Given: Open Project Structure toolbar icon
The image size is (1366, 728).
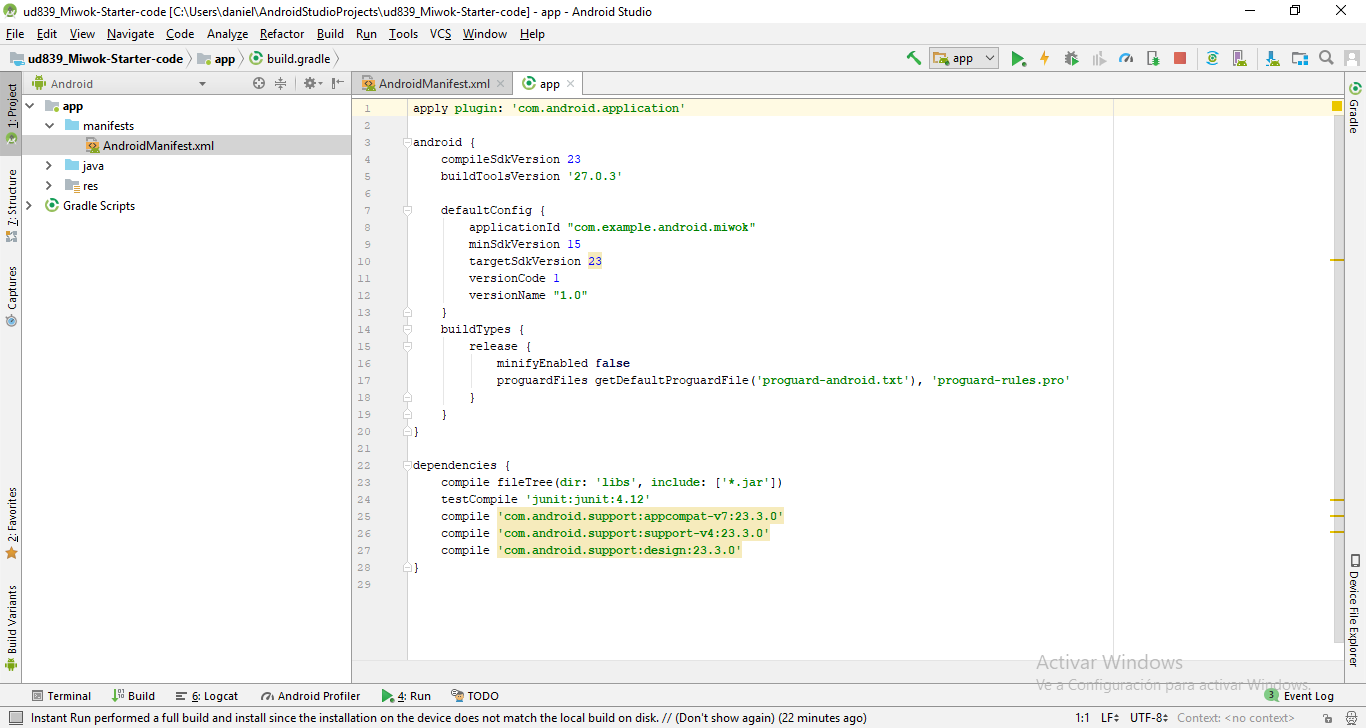Looking at the screenshot, I should (1299, 58).
